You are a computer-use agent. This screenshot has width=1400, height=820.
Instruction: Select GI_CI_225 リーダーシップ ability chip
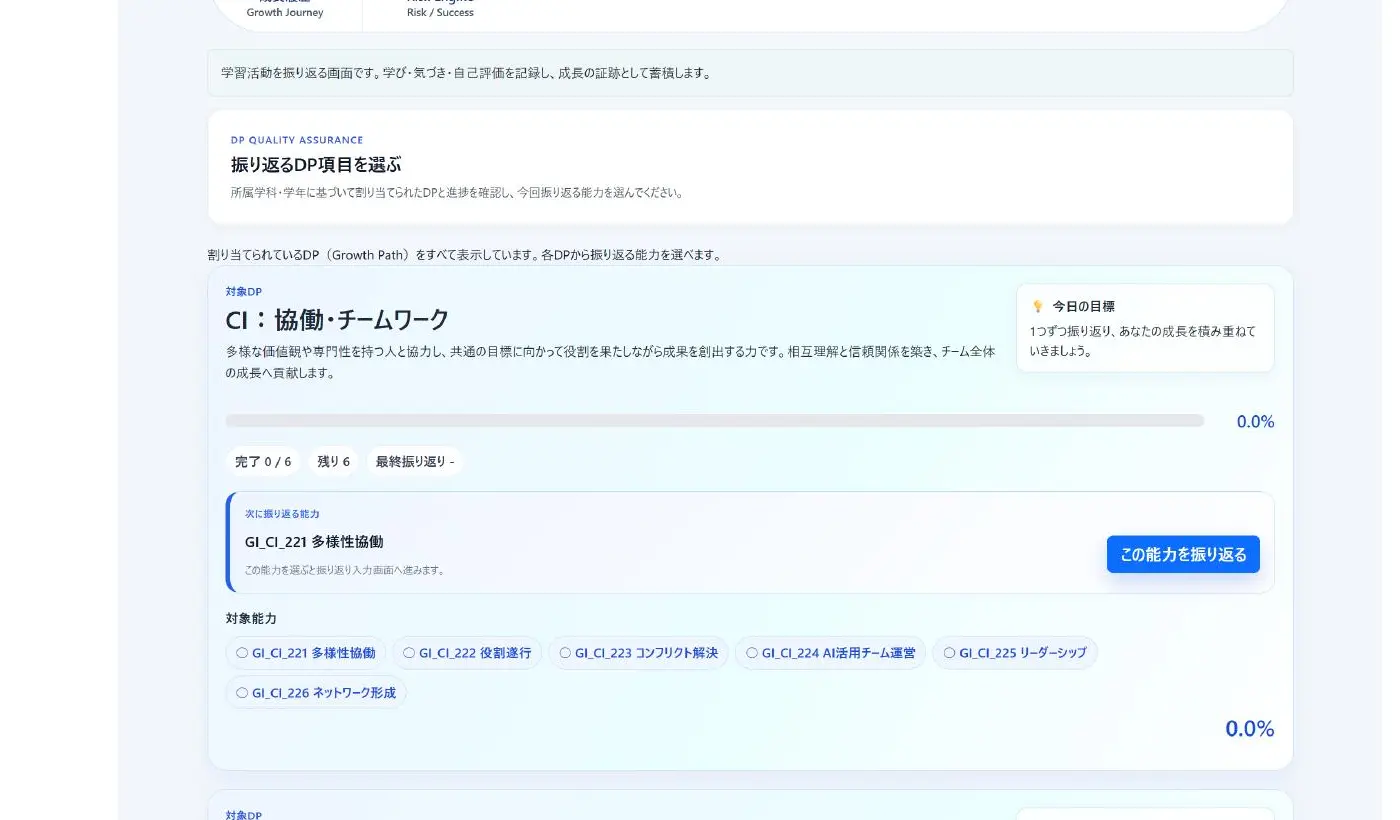pos(1015,653)
